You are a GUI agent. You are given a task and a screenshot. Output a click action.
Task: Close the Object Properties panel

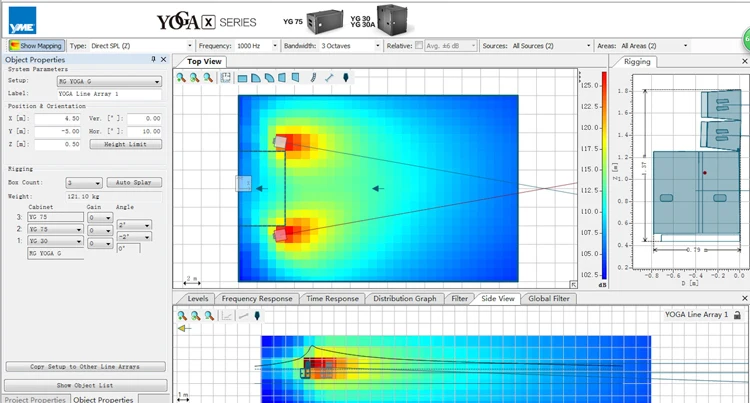[x=164, y=59]
